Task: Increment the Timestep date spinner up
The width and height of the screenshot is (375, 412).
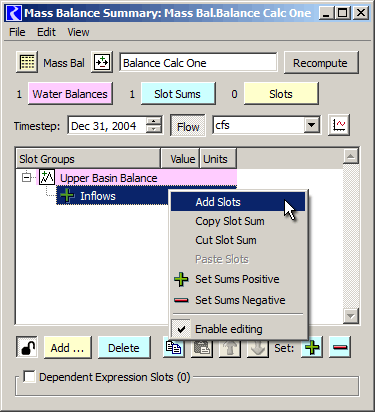Action: point(153,121)
